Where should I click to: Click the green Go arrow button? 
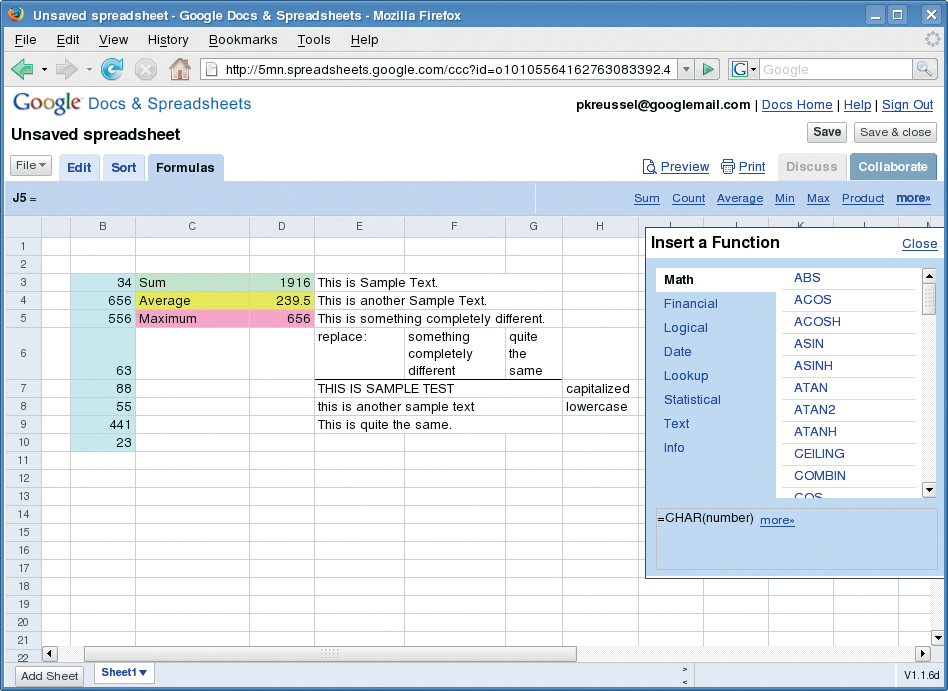(x=707, y=70)
